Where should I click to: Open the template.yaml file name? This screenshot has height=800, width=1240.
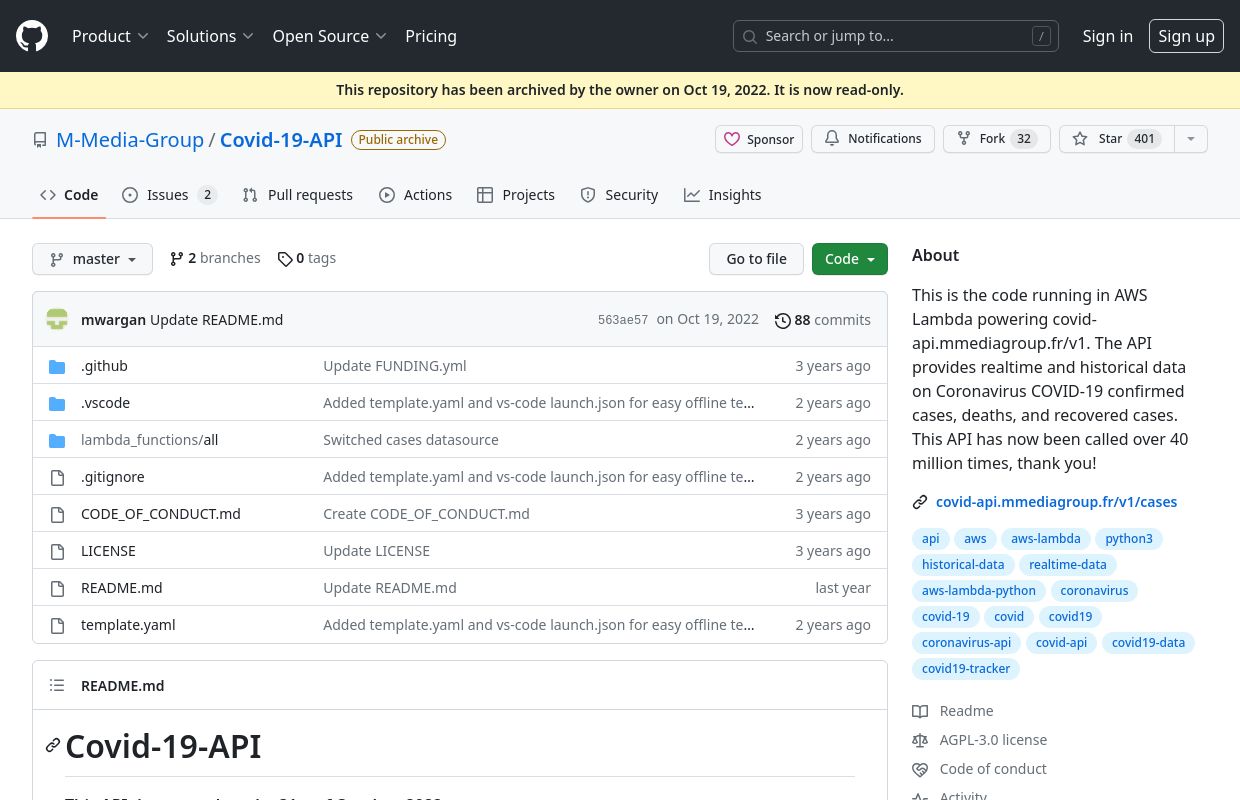[128, 625]
